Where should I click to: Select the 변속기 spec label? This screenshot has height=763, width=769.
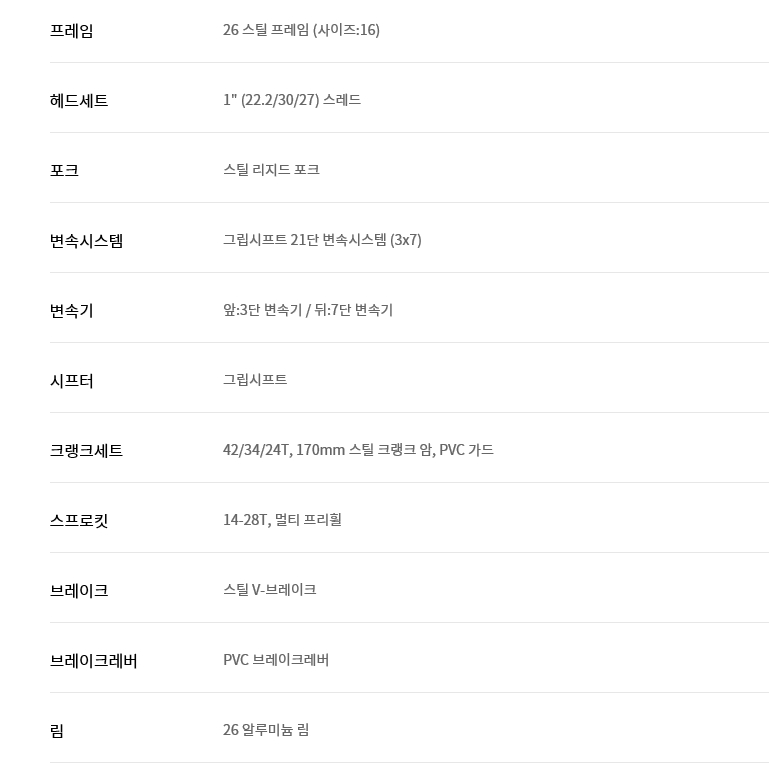coord(71,310)
